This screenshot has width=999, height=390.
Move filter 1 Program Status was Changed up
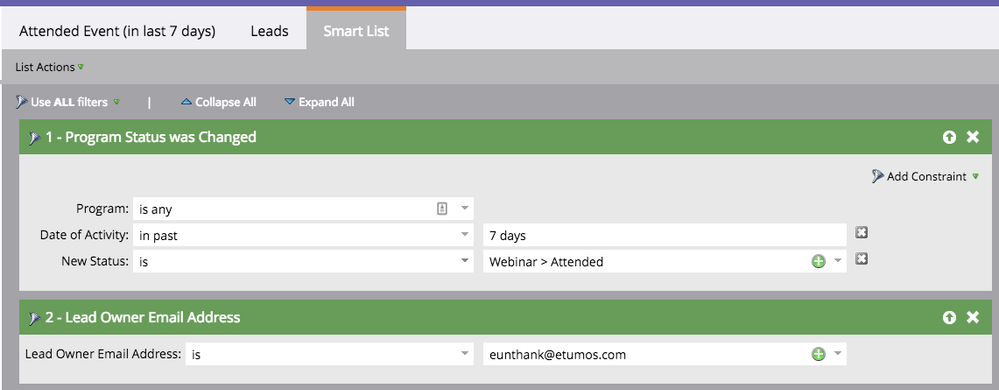coord(949,137)
